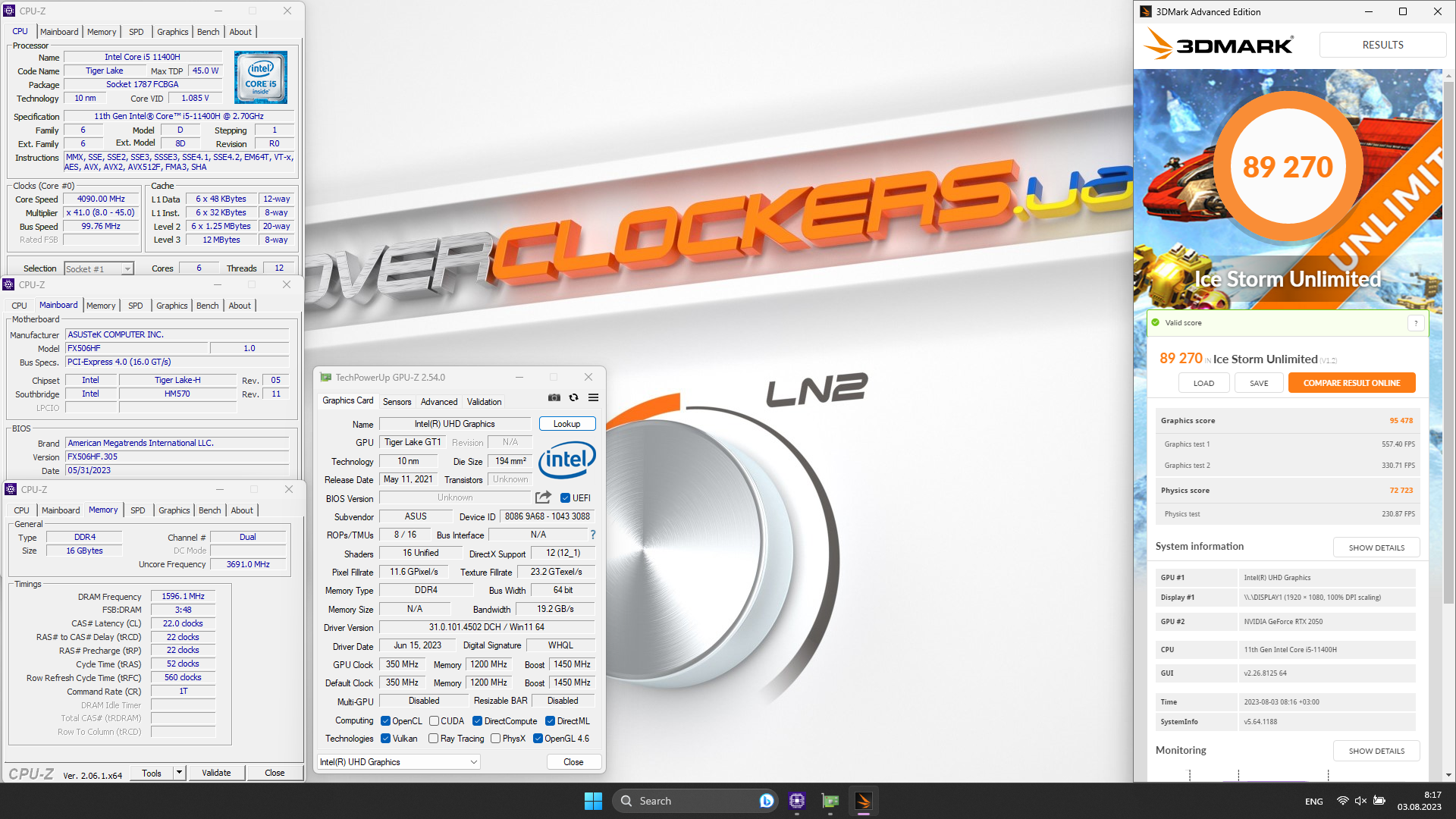1456x819 pixels.
Task: Click the 3DMark scrollbar down arrow
Action: click(1448, 775)
